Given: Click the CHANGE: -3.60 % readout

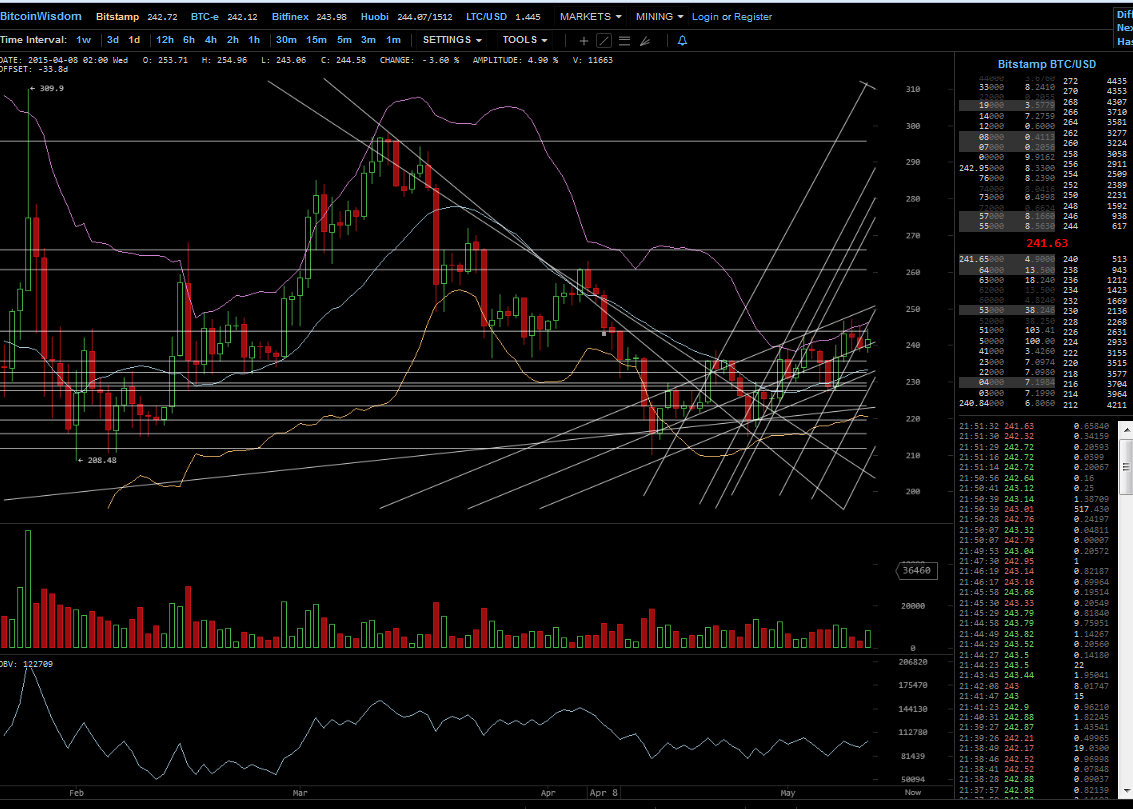Looking at the screenshot, I should pyautogui.click(x=419, y=60).
